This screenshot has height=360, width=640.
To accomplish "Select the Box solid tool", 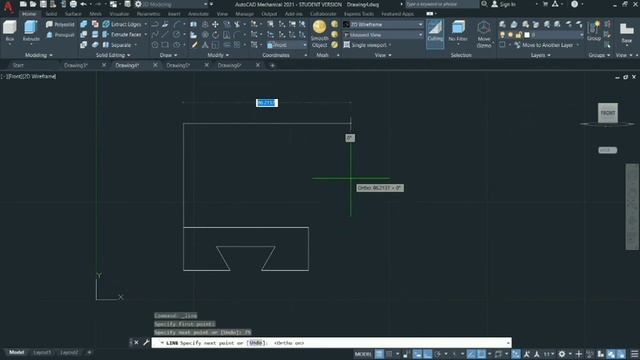I will pos(10,31).
